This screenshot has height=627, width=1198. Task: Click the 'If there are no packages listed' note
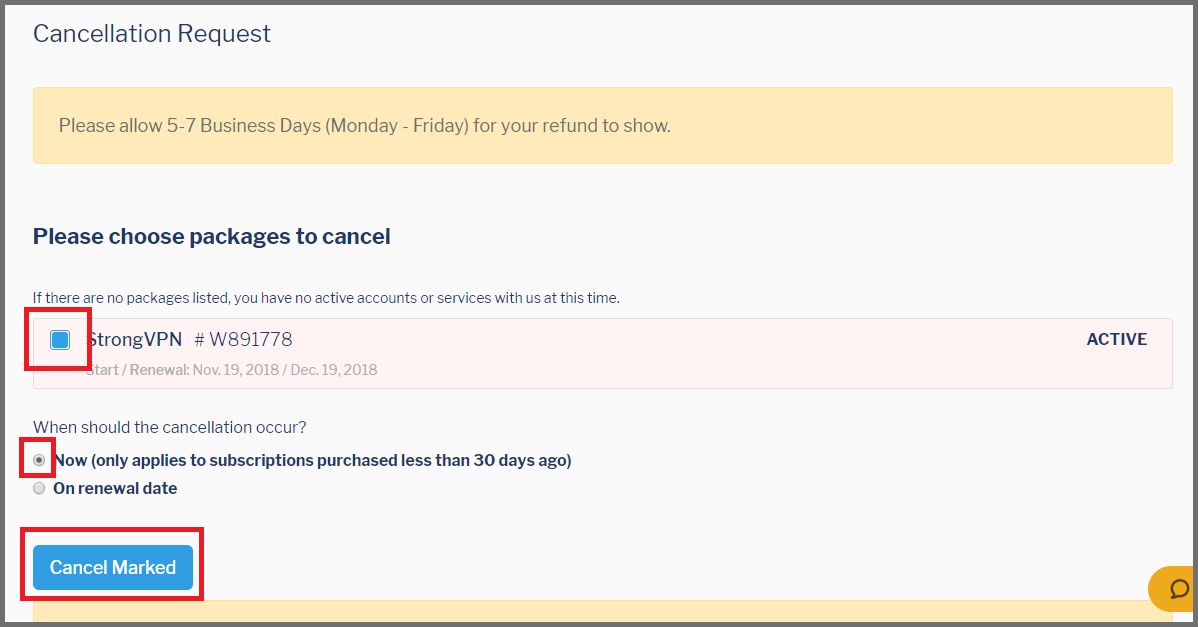tap(326, 299)
